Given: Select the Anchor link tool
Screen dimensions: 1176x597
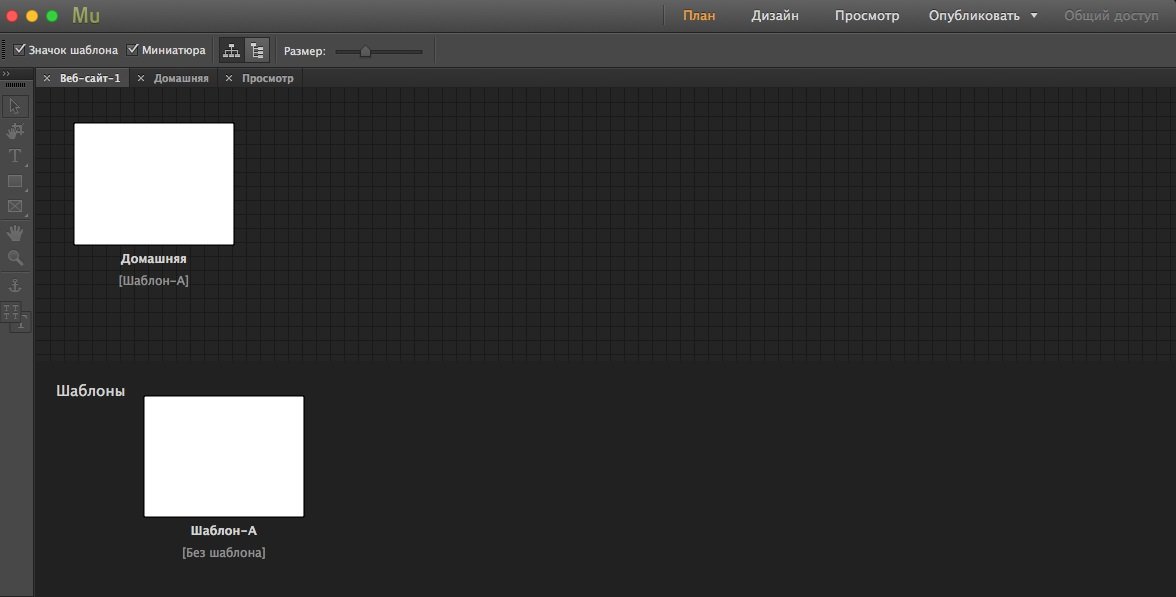Looking at the screenshot, I should 15,286.
